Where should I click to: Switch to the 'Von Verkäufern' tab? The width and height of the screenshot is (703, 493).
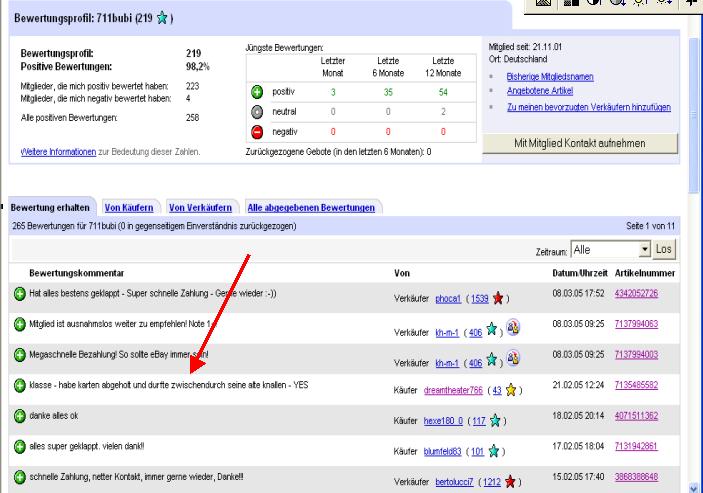coord(201,207)
